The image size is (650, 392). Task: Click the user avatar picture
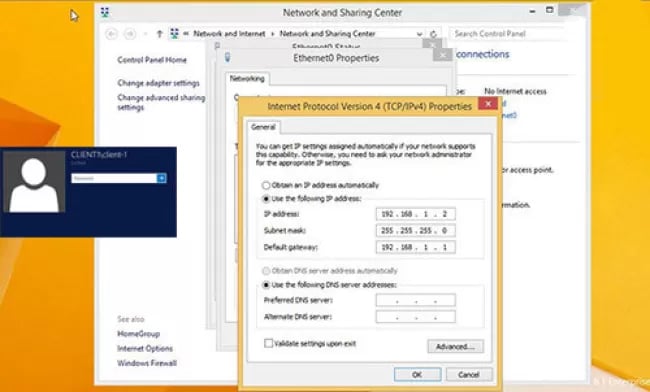tap(34, 181)
